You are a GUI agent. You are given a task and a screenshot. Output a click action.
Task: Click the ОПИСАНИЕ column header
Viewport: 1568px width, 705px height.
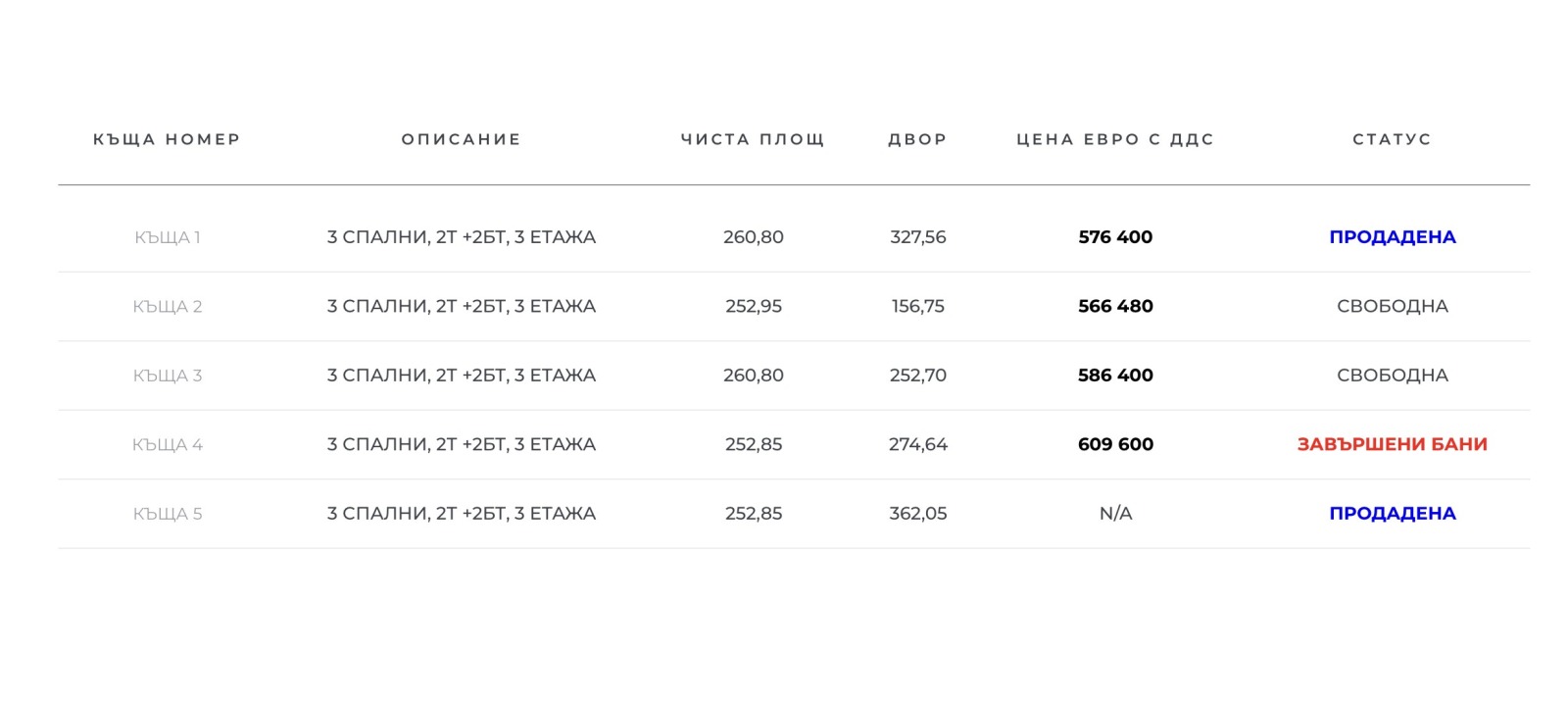pos(461,139)
